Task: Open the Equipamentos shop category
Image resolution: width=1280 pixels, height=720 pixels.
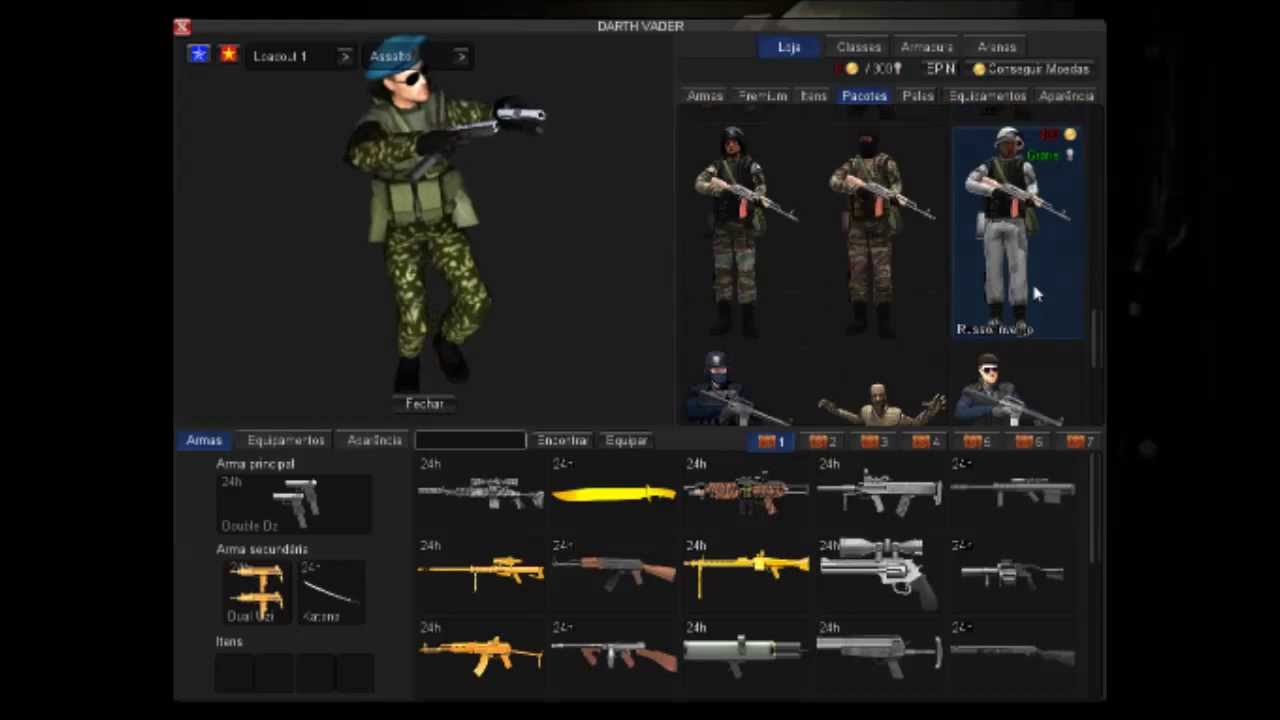Action: pos(987,96)
